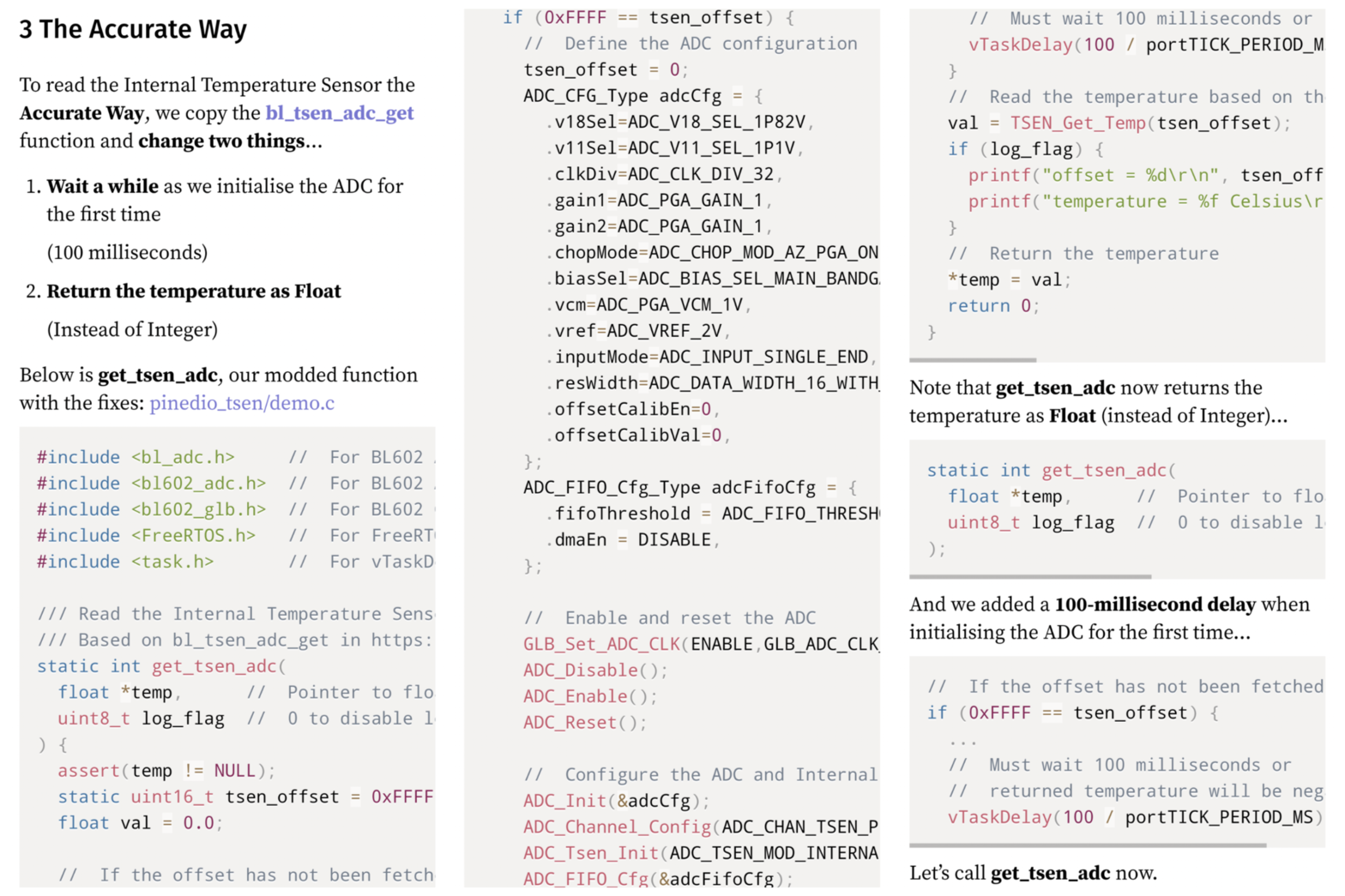This screenshot has width=1345, height=896.
Task: Click the .clkDiv=ADC_CLK_DIV_32 setting
Action: click(x=664, y=174)
